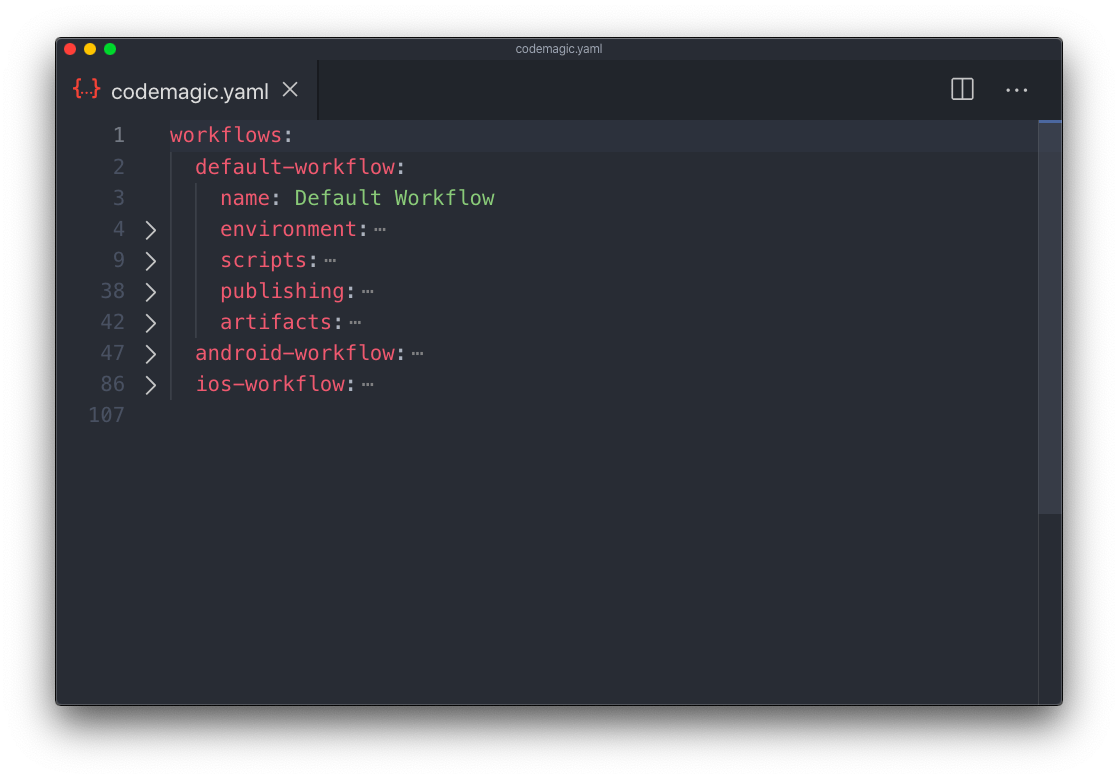Expand the scripts section on line 9
This screenshot has width=1118, height=779.
point(150,260)
